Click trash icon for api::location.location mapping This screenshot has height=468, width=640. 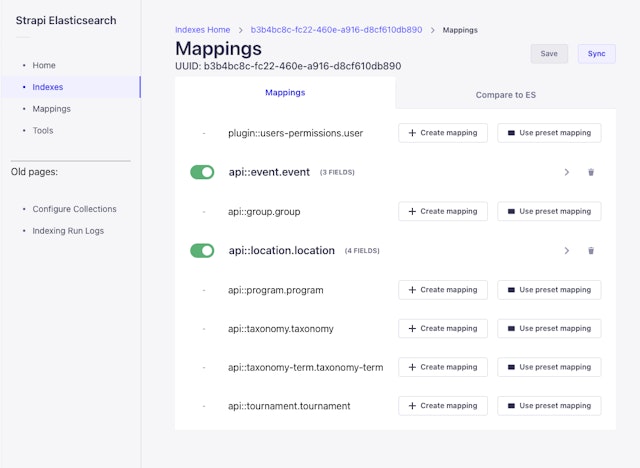[591, 250]
